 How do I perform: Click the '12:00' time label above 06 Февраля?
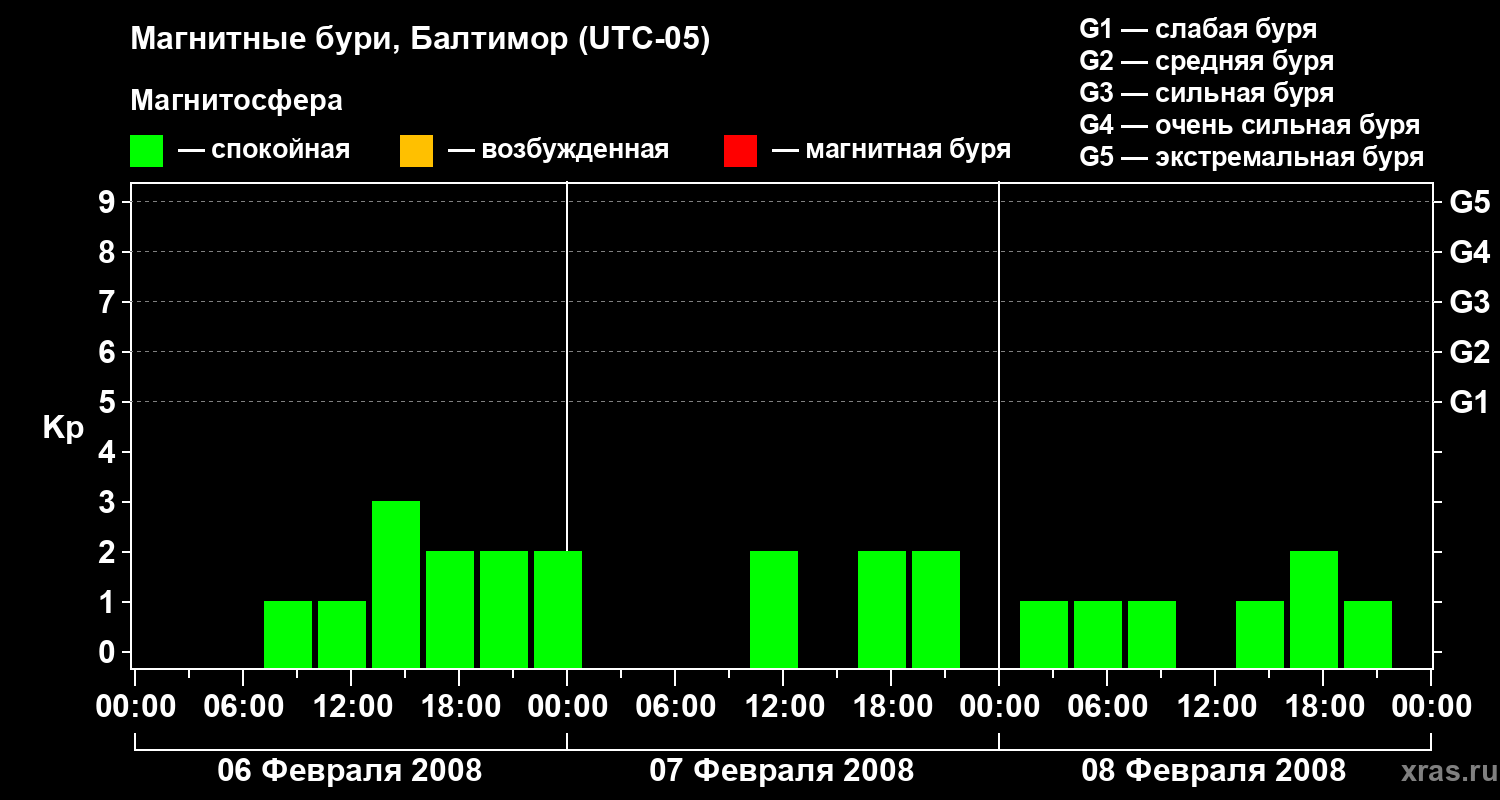coord(352,707)
